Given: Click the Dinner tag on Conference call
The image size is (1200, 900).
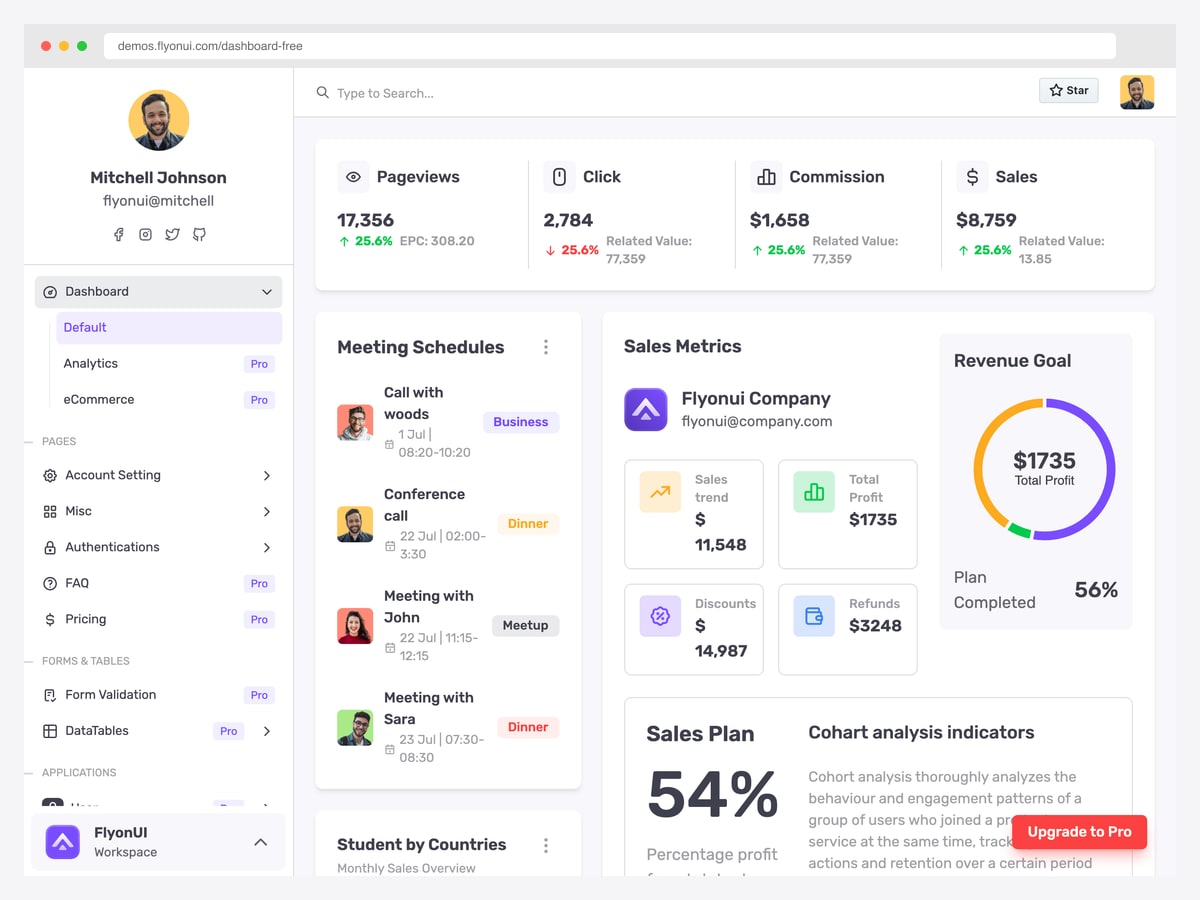Looking at the screenshot, I should coord(528,524).
